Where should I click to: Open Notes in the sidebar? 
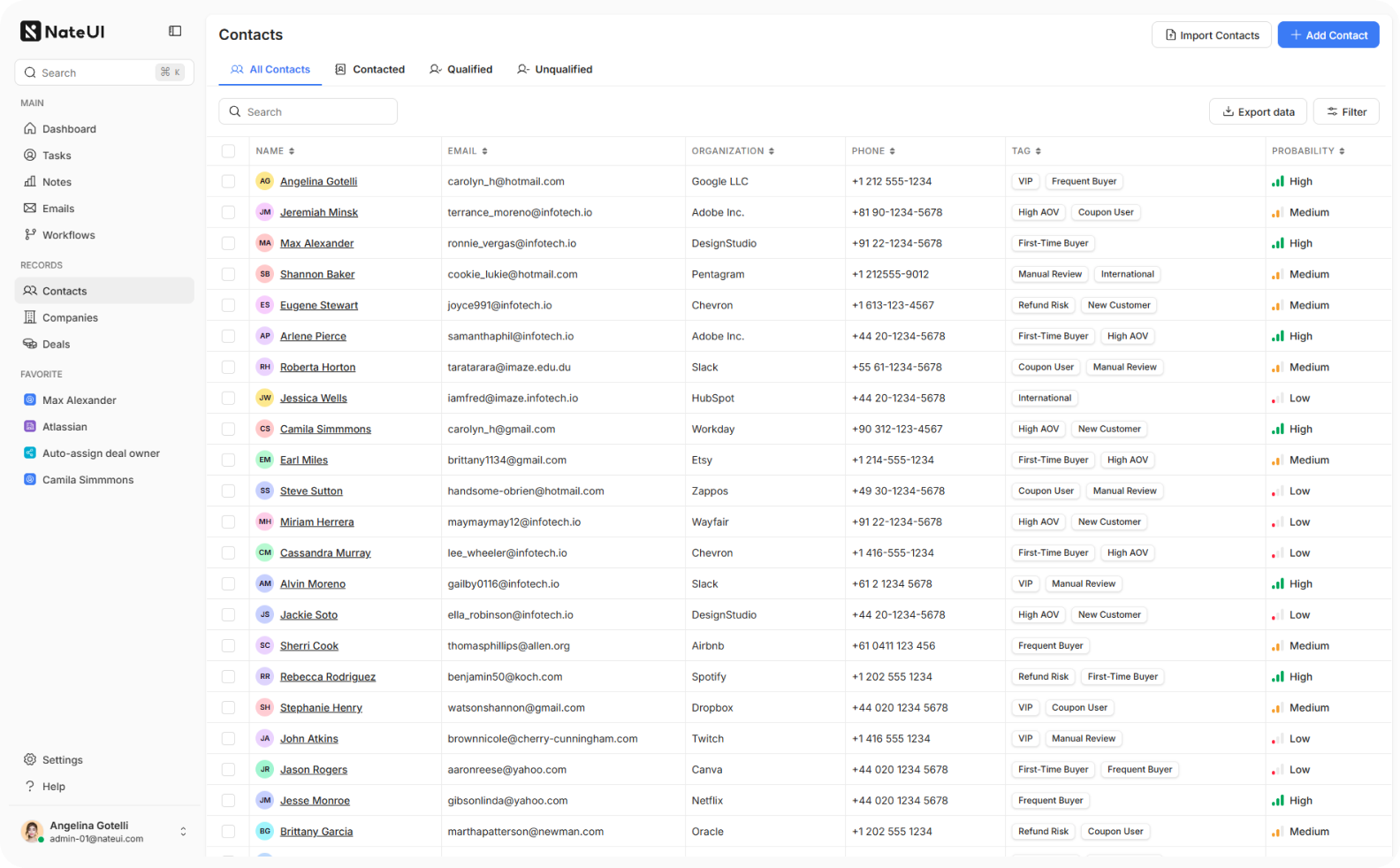click(104, 182)
